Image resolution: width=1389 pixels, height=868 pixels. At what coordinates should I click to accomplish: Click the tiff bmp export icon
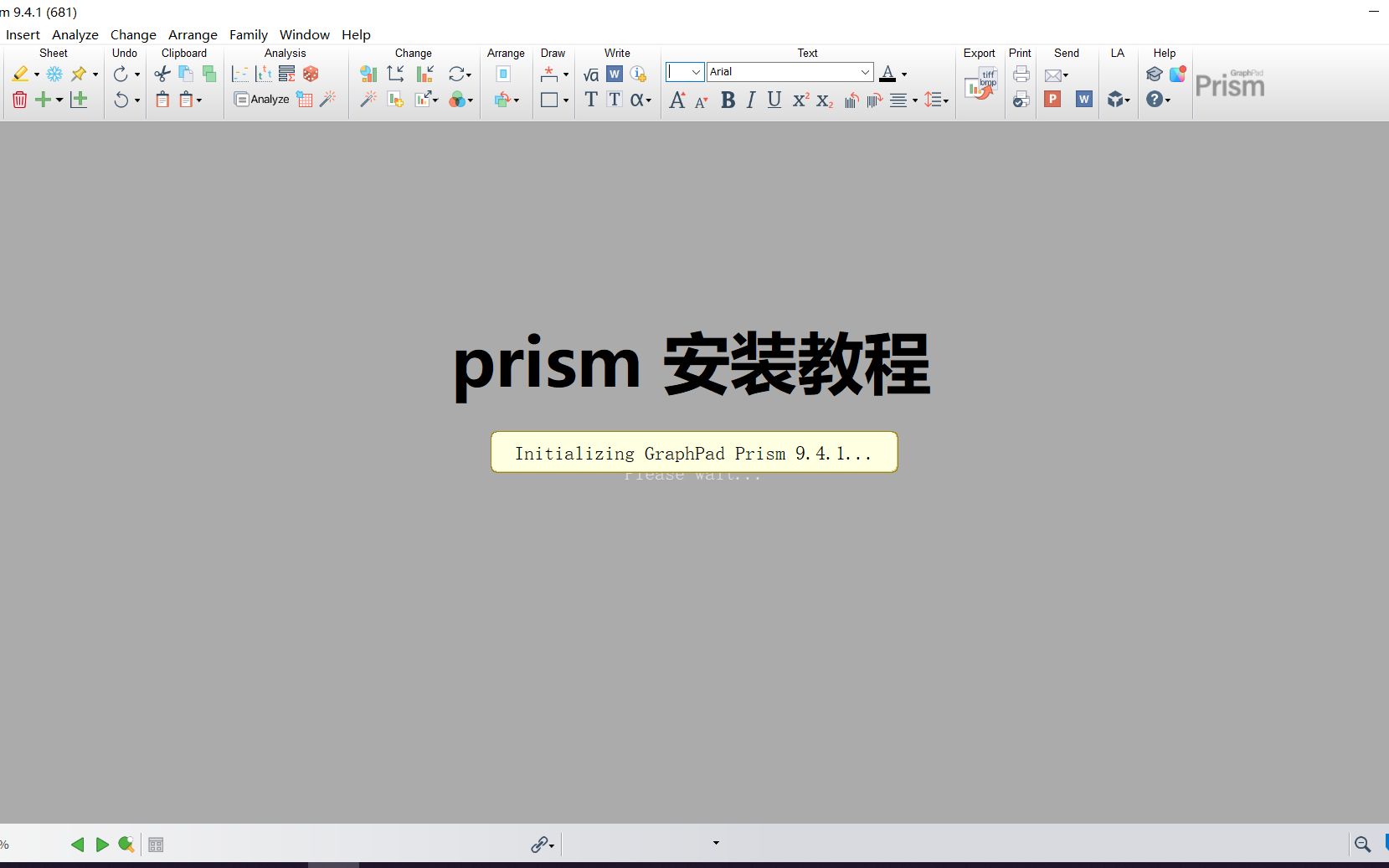[x=980, y=85]
